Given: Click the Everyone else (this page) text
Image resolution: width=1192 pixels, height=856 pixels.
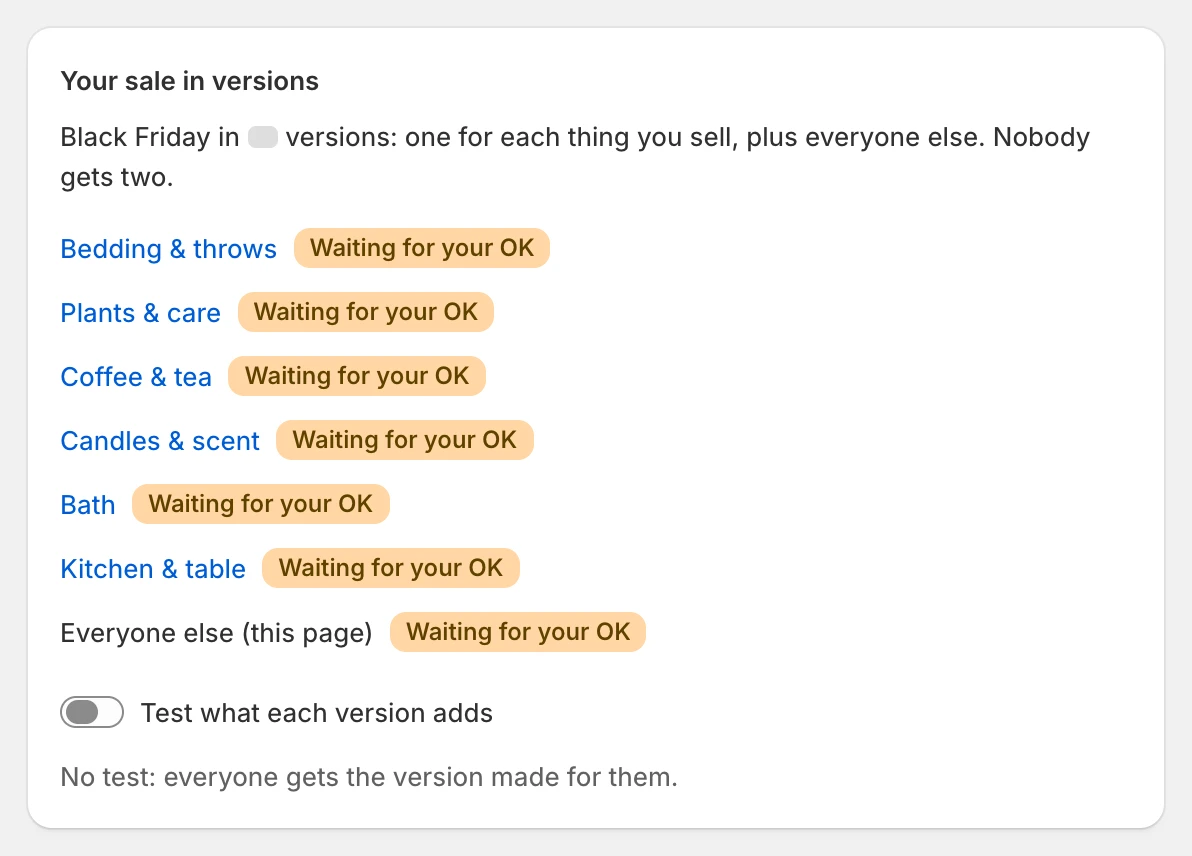Looking at the screenshot, I should [x=216, y=632].
